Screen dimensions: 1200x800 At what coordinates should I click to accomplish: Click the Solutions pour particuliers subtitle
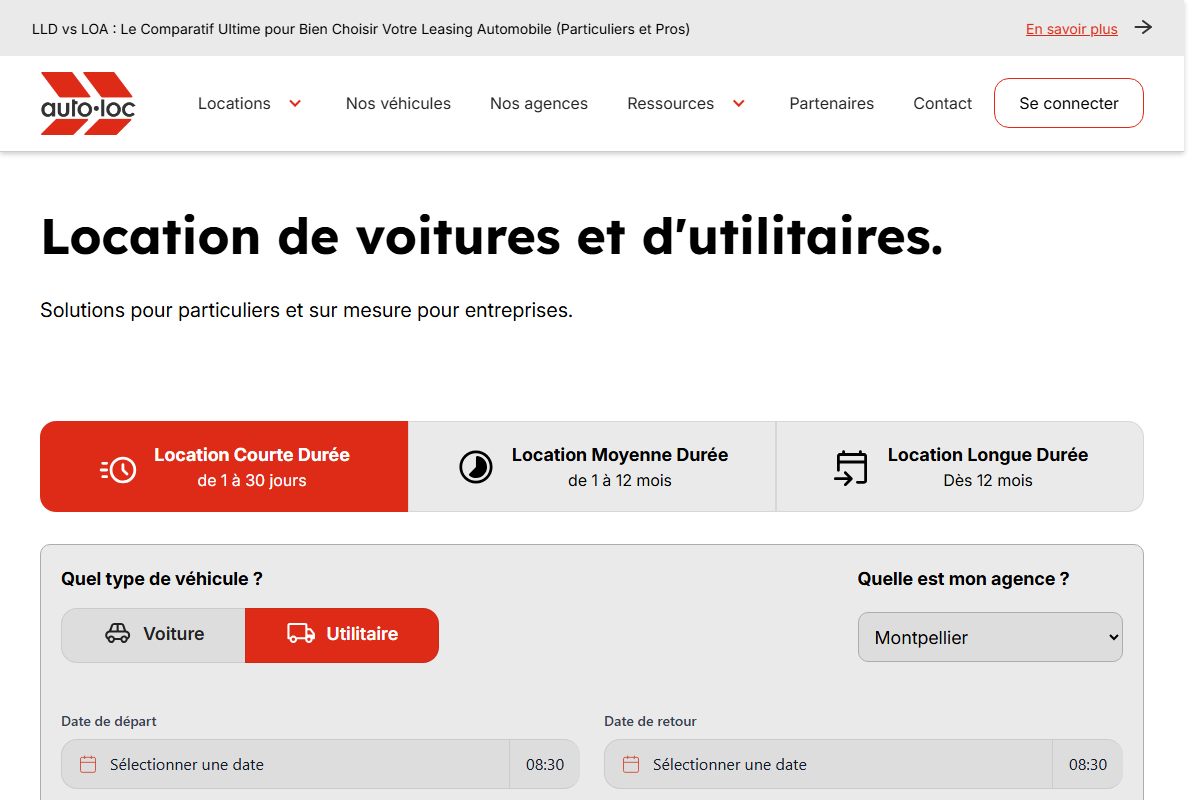[x=306, y=310]
